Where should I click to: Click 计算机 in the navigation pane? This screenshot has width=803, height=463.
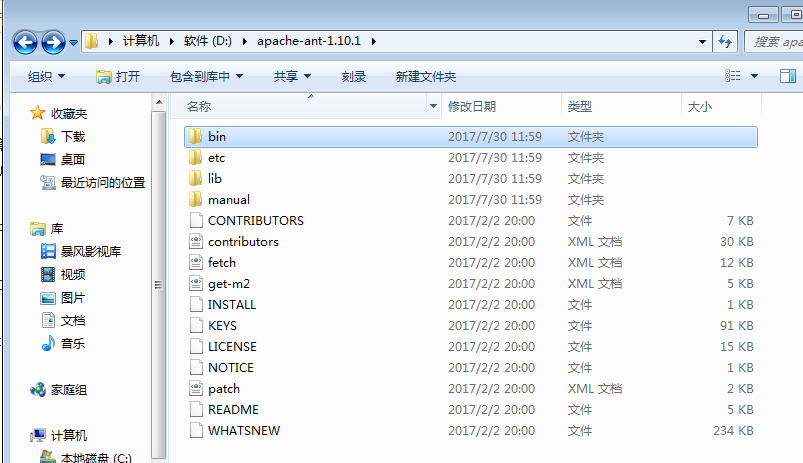[69, 435]
